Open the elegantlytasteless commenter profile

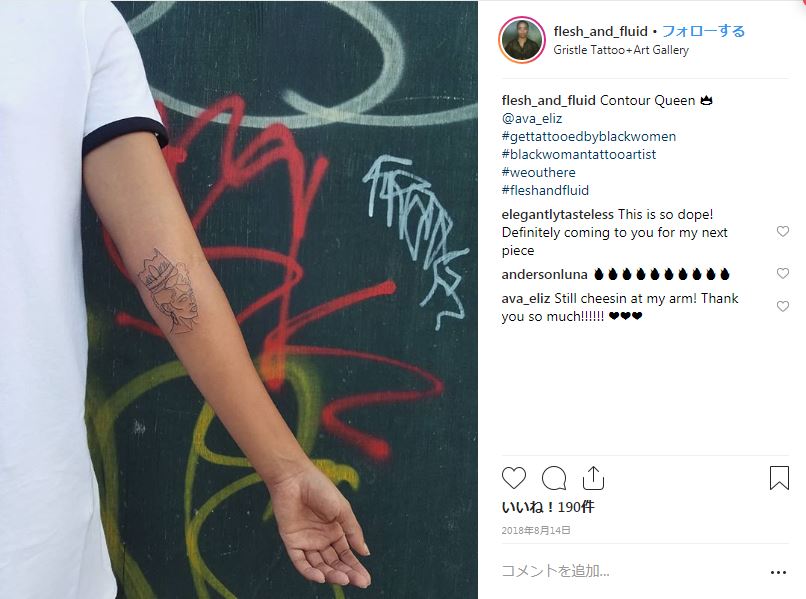pos(558,214)
